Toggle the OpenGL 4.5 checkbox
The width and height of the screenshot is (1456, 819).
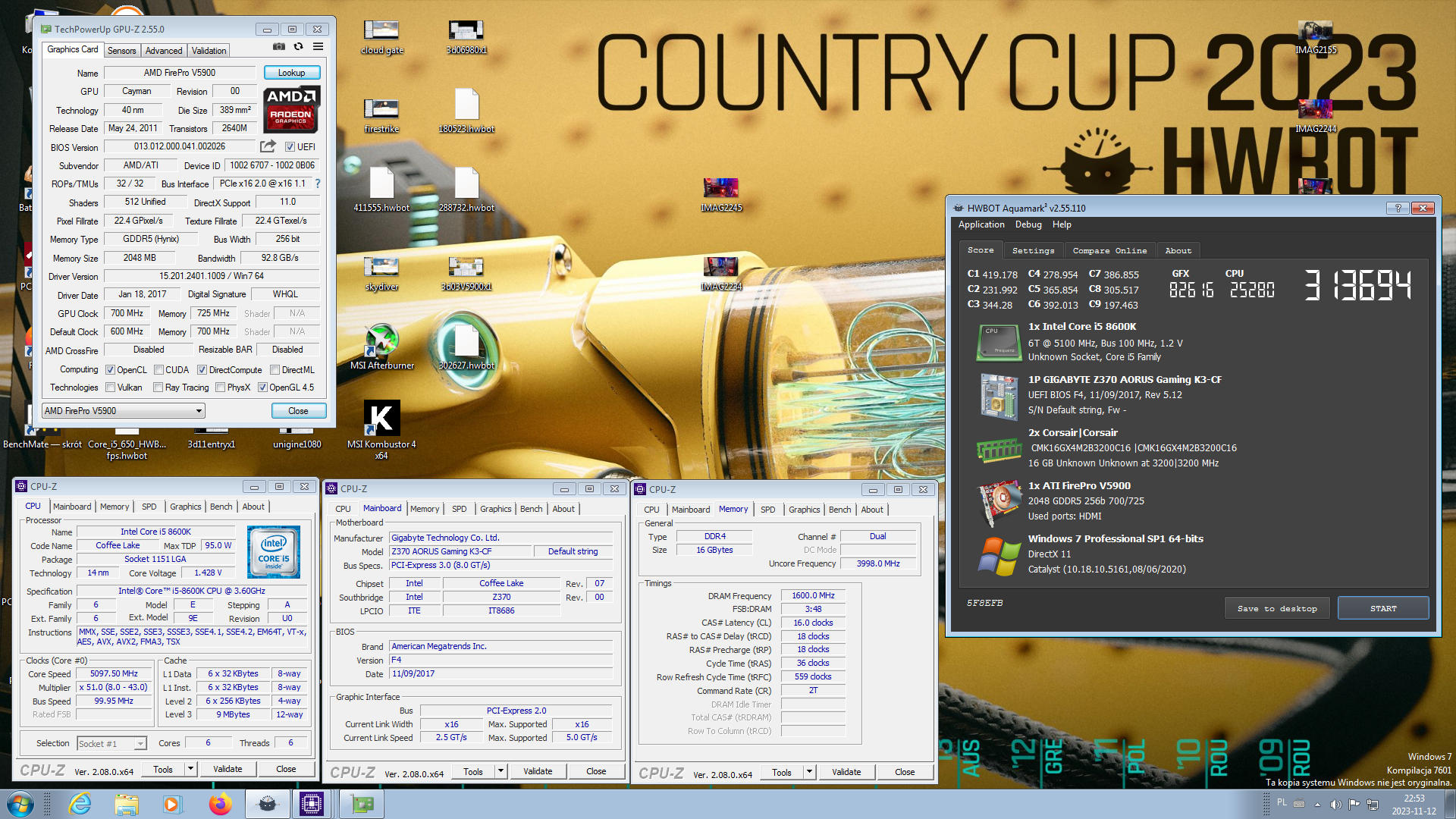click(x=263, y=388)
